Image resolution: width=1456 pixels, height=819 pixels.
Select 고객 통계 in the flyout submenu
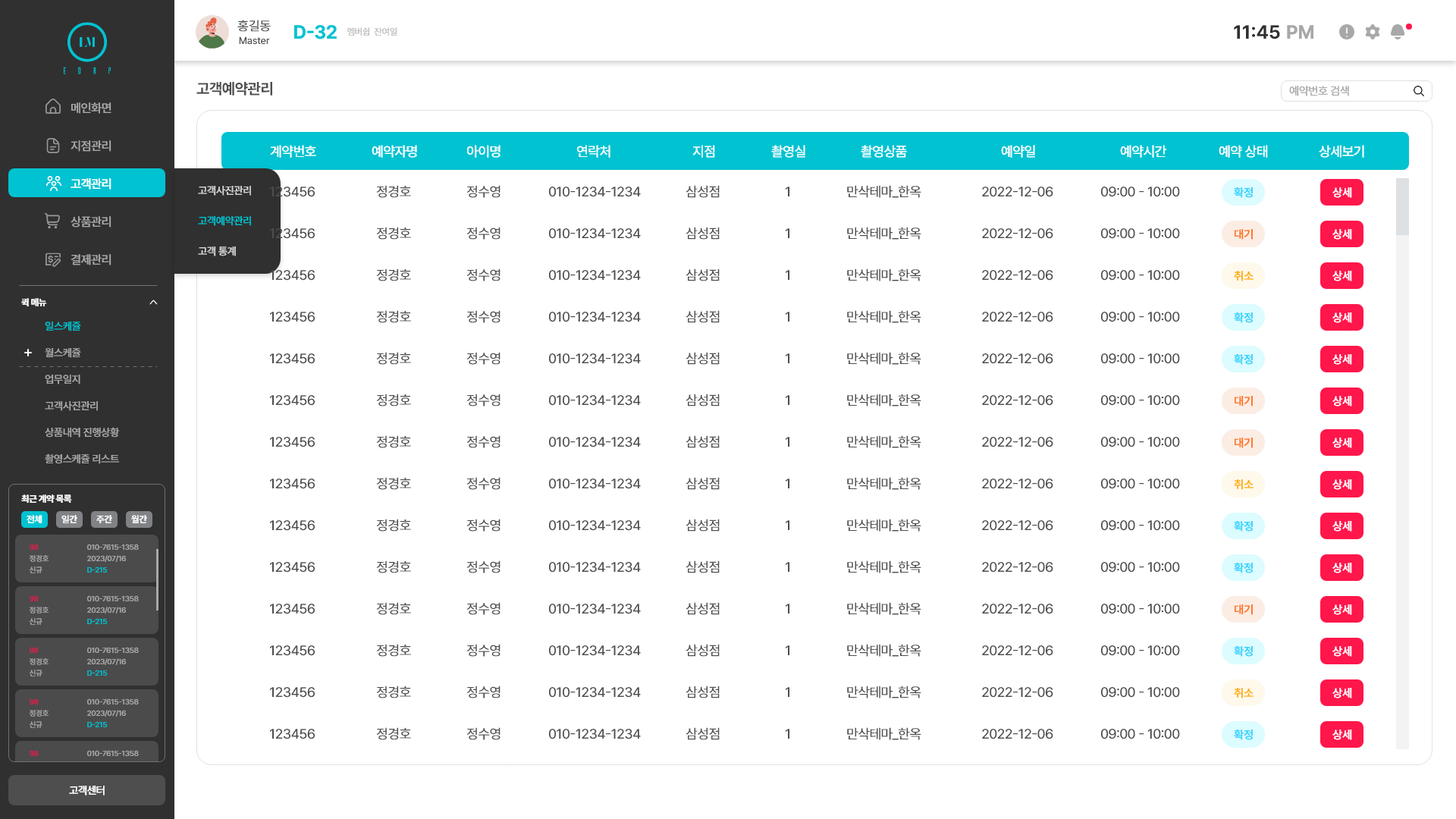click(x=217, y=251)
